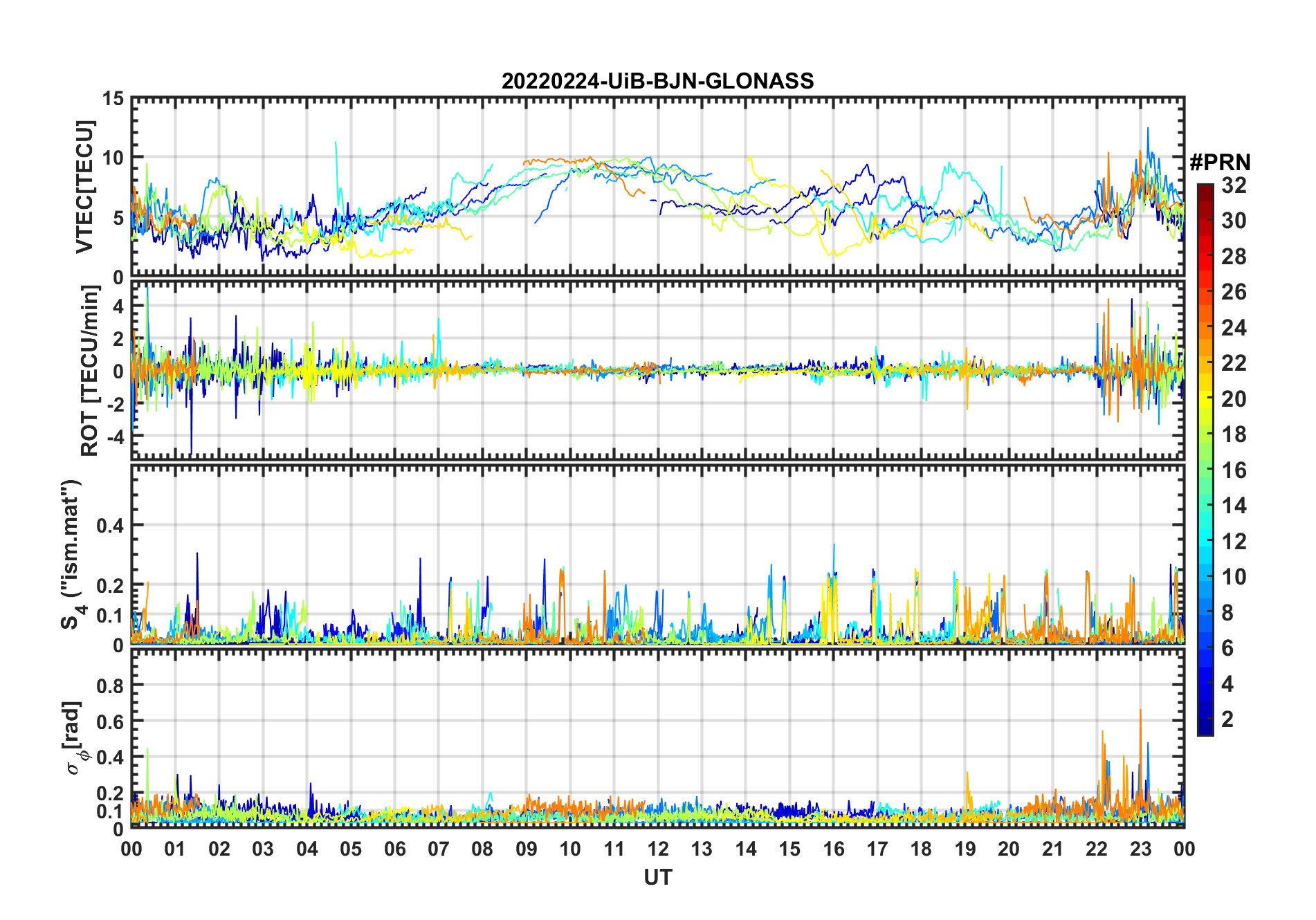
Task: Click hour 01 on the UT axis
Action: (x=175, y=849)
